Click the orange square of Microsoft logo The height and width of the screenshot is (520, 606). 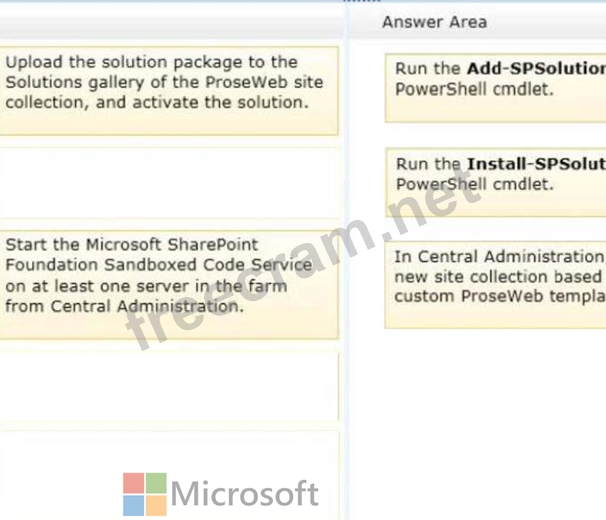click(156, 506)
